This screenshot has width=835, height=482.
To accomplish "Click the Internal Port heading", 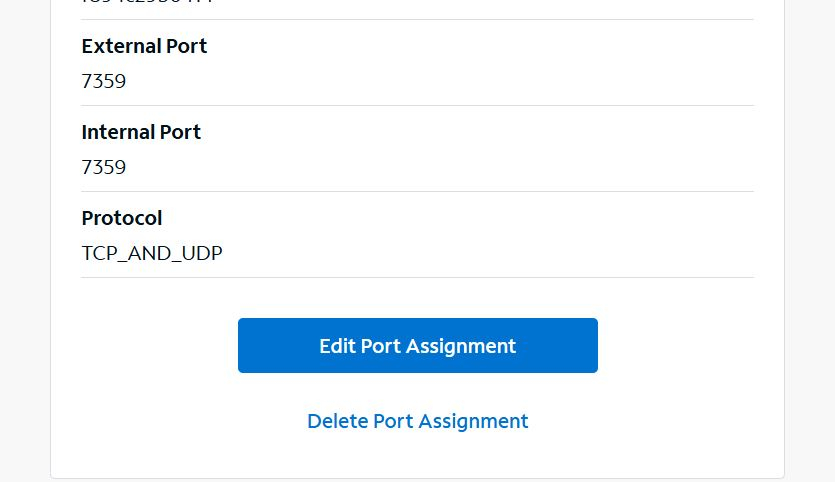I will [141, 132].
